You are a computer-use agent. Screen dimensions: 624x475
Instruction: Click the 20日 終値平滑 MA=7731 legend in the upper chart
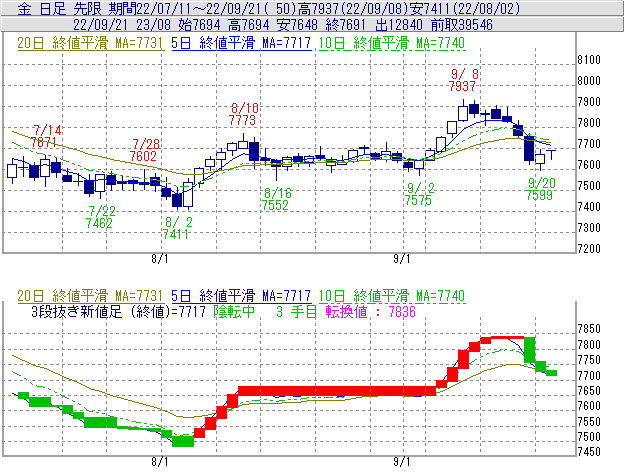click(x=90, y=43)
